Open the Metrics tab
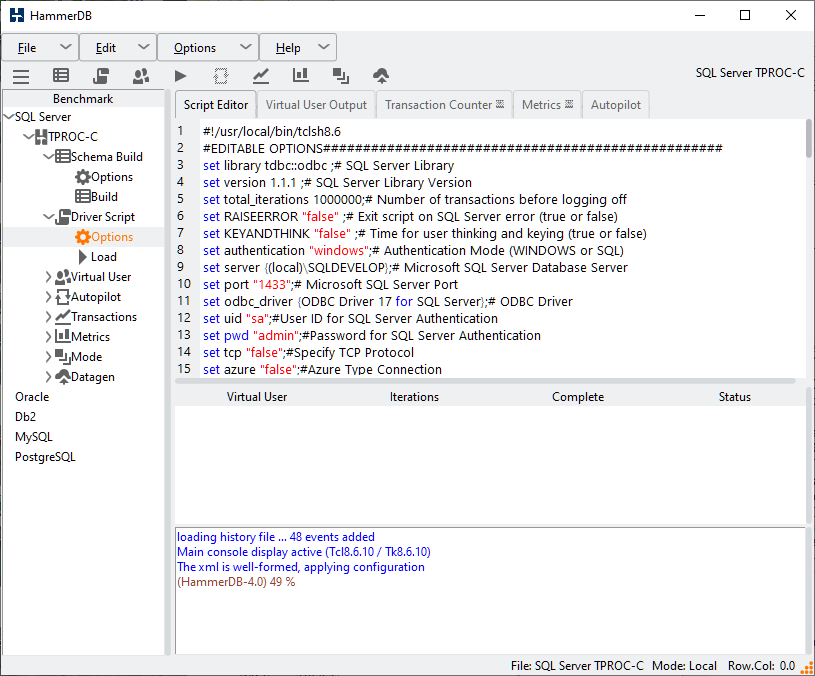Viewport: 815px width, 676px height. pos(547,104)
